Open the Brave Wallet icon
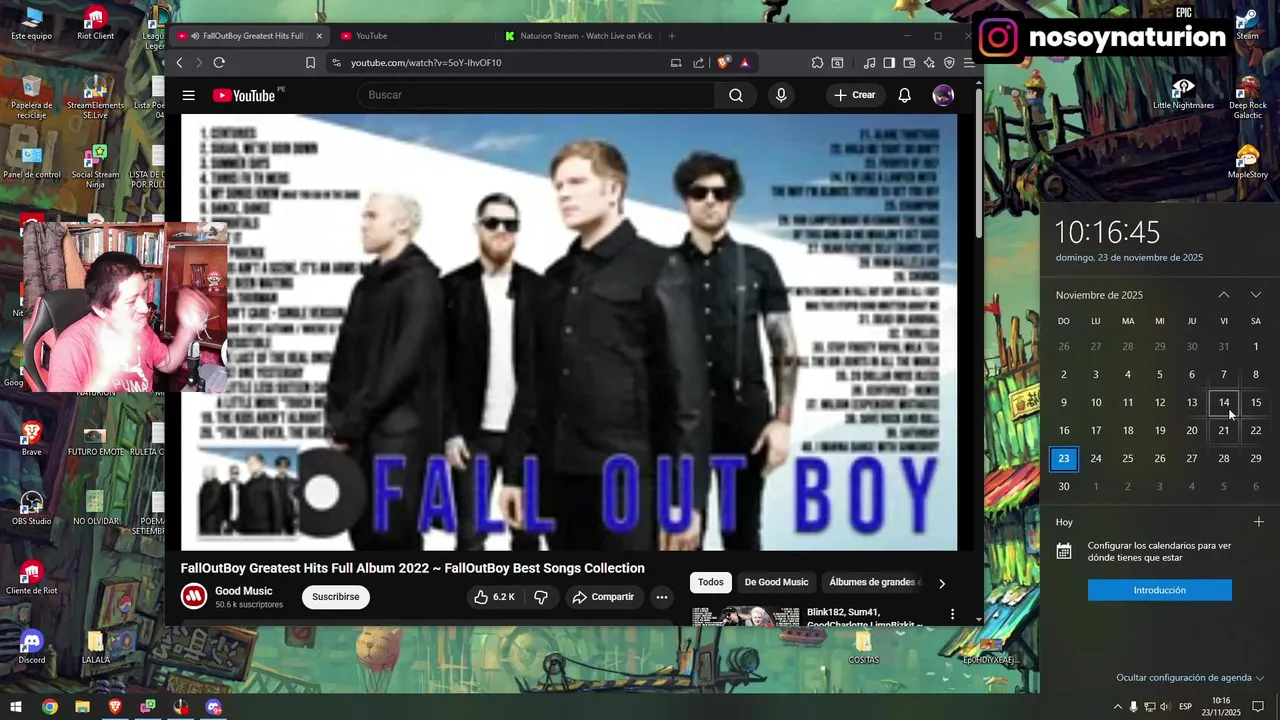The width and height of the screenshot is (1280, 720). 909,63
